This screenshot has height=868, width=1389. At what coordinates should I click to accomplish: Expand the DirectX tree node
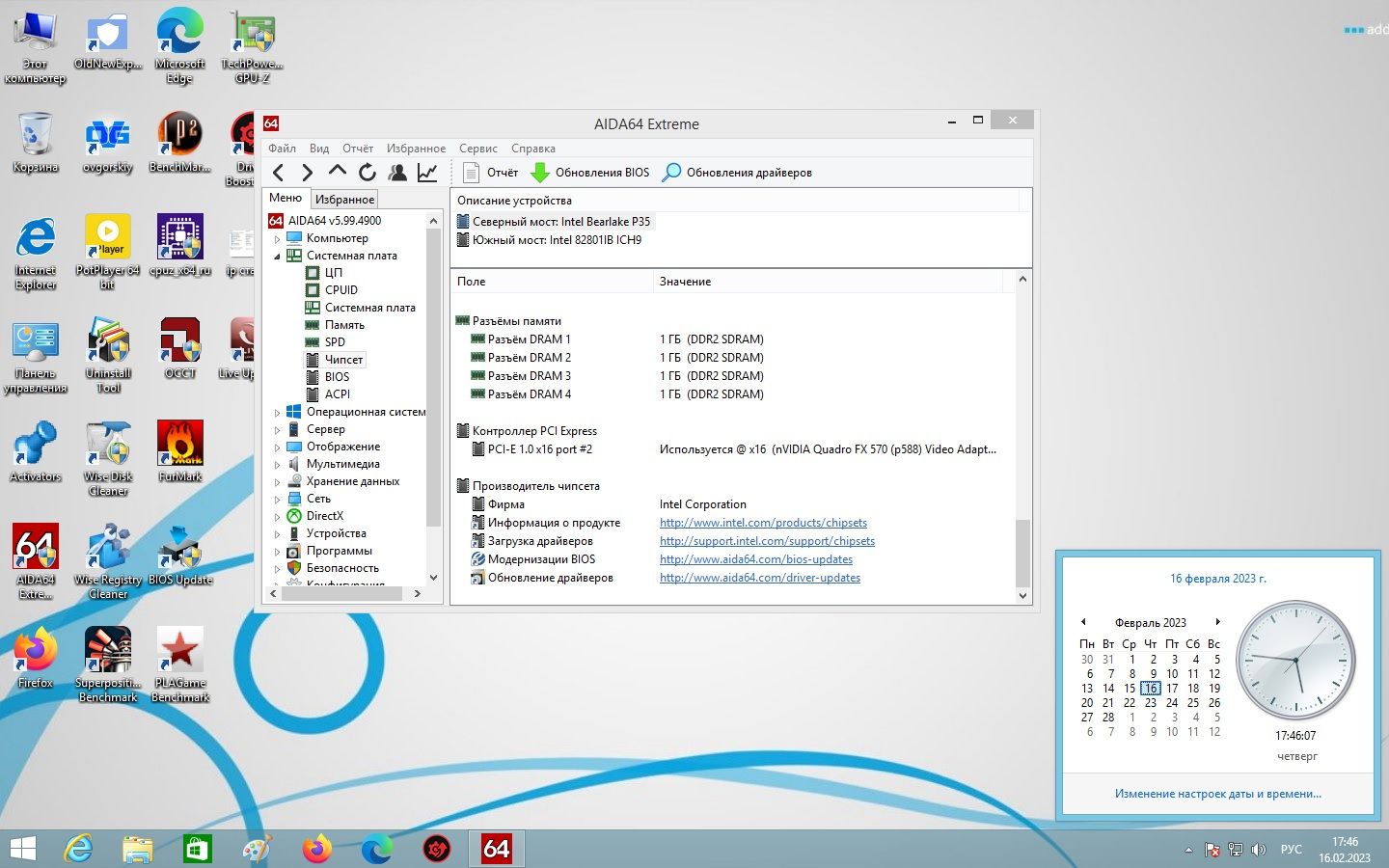point(277,516)
